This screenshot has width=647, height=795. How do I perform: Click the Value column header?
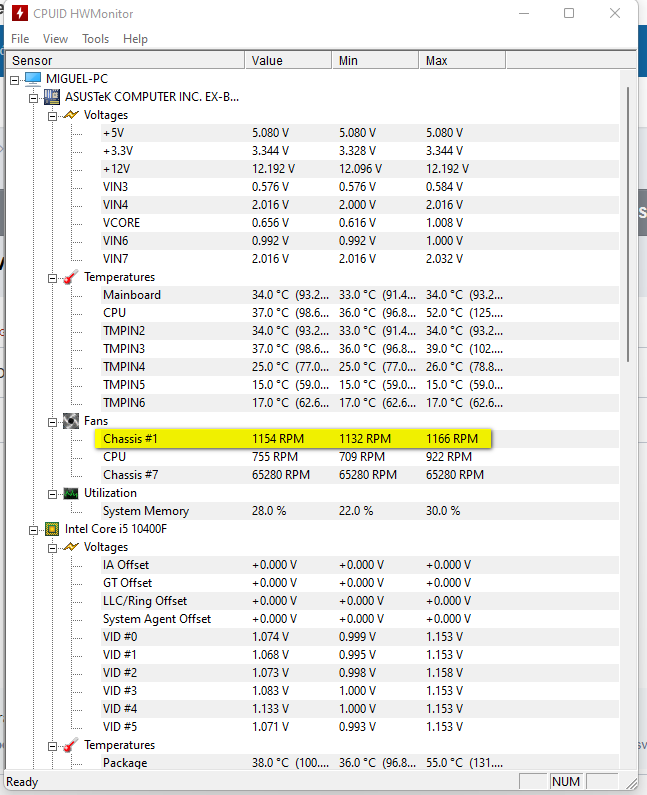click(288, 60)
